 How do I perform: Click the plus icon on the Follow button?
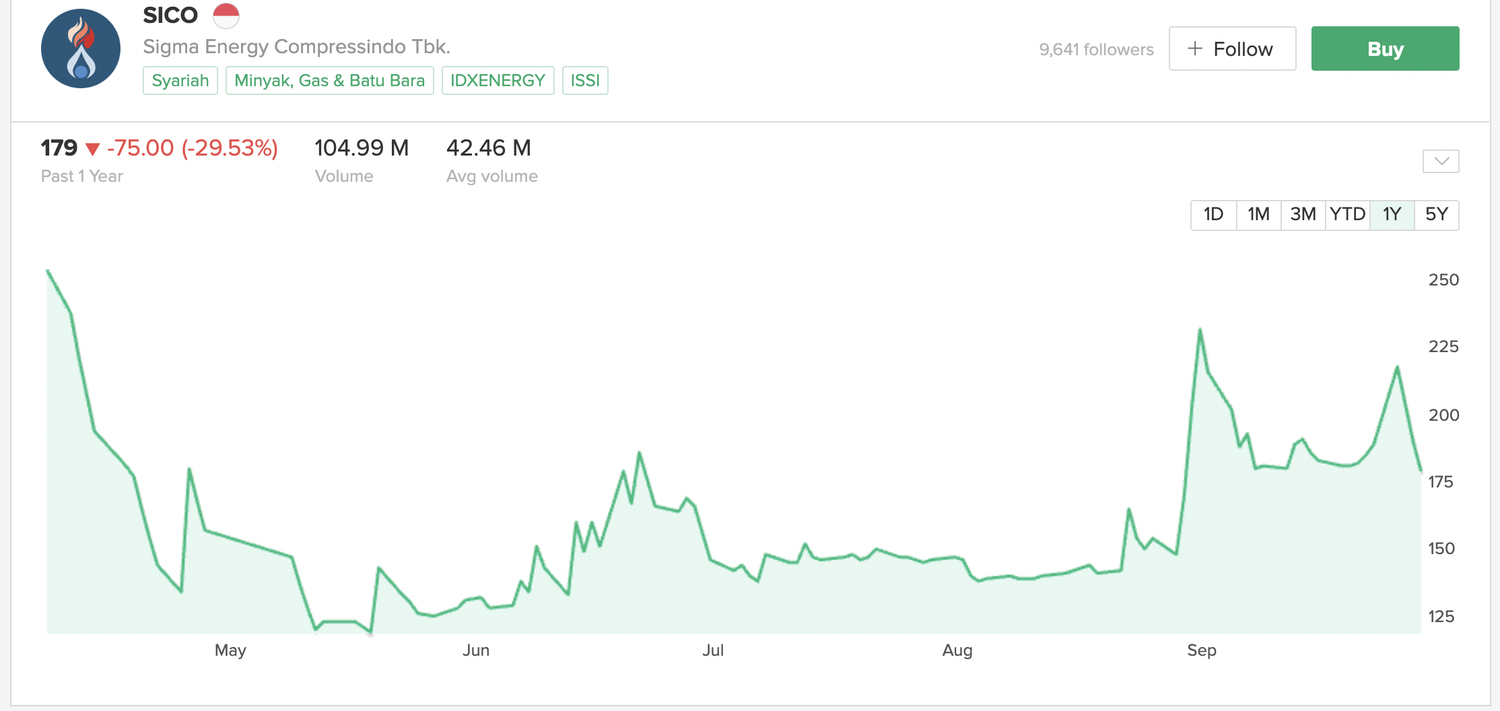(x=1193, y=47)
